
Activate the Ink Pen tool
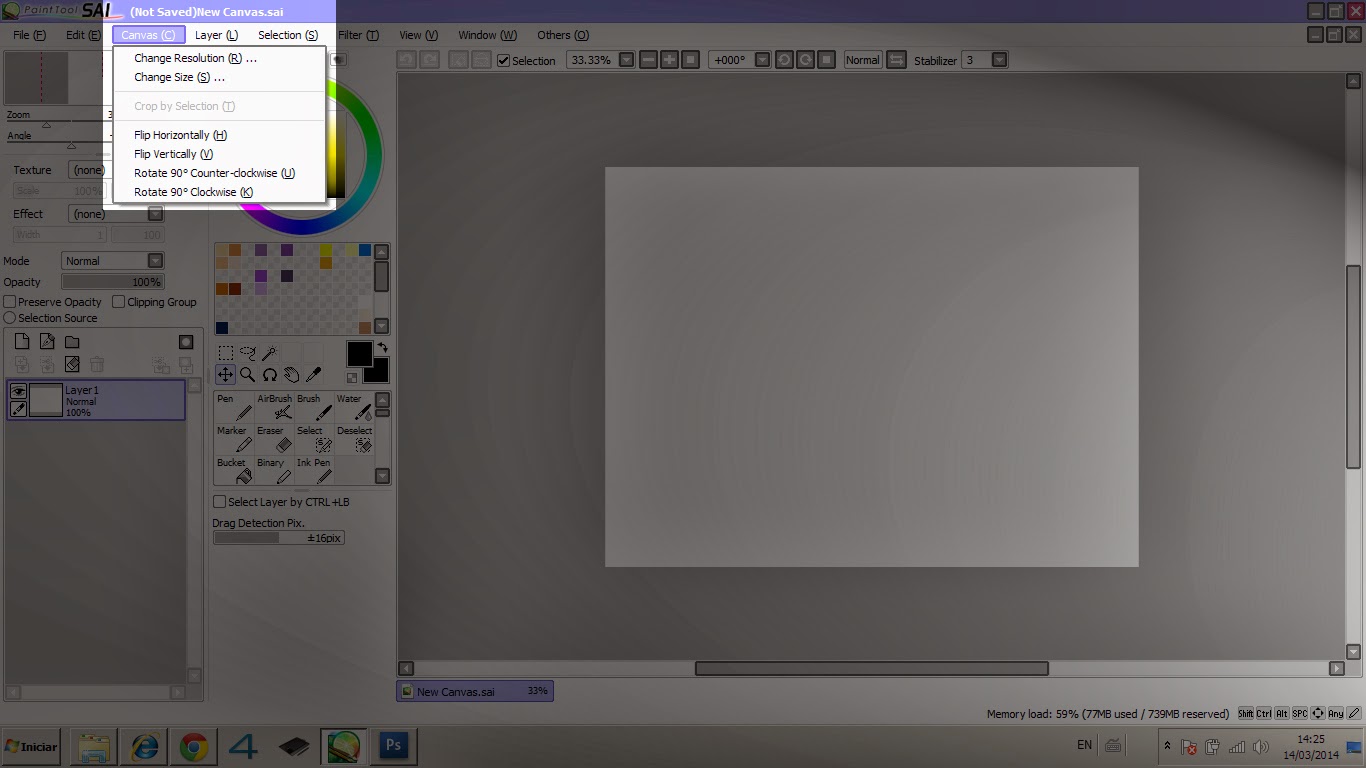(x=315, y=470)
